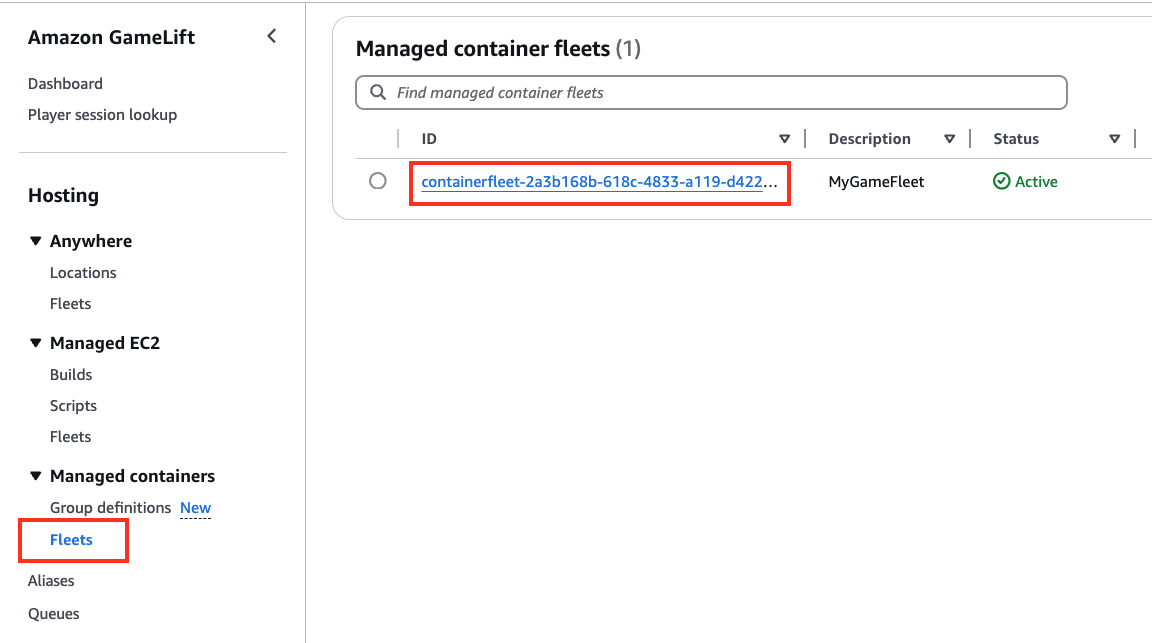Open the containerfleet-2a3b168b fleet link
The width and height of the screenshot is (1152, 643).
point(598,182)
